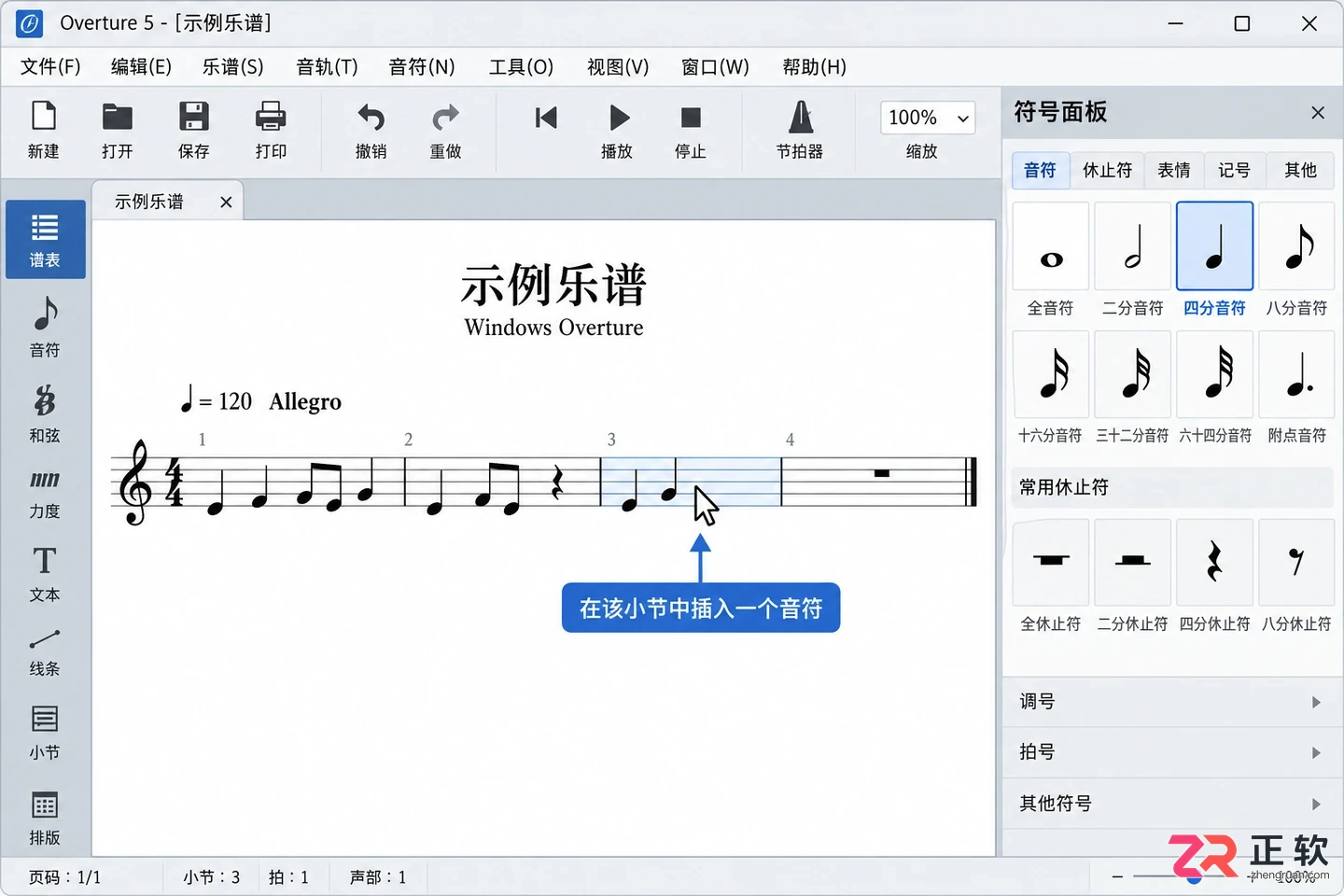Close the 示例乐谱 document tab

pos(226,202)
